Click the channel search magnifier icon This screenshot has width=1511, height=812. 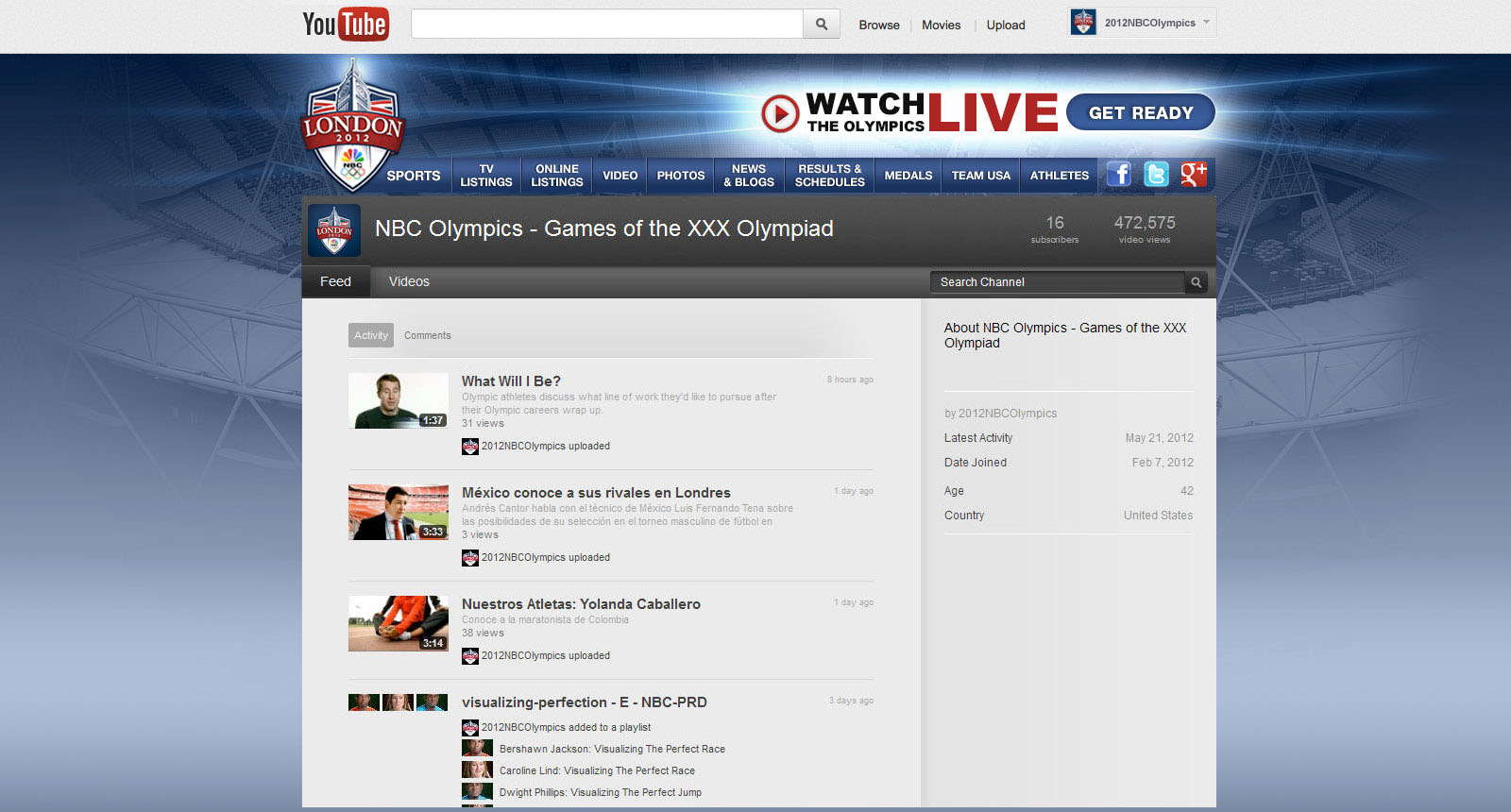(1196, 282)
